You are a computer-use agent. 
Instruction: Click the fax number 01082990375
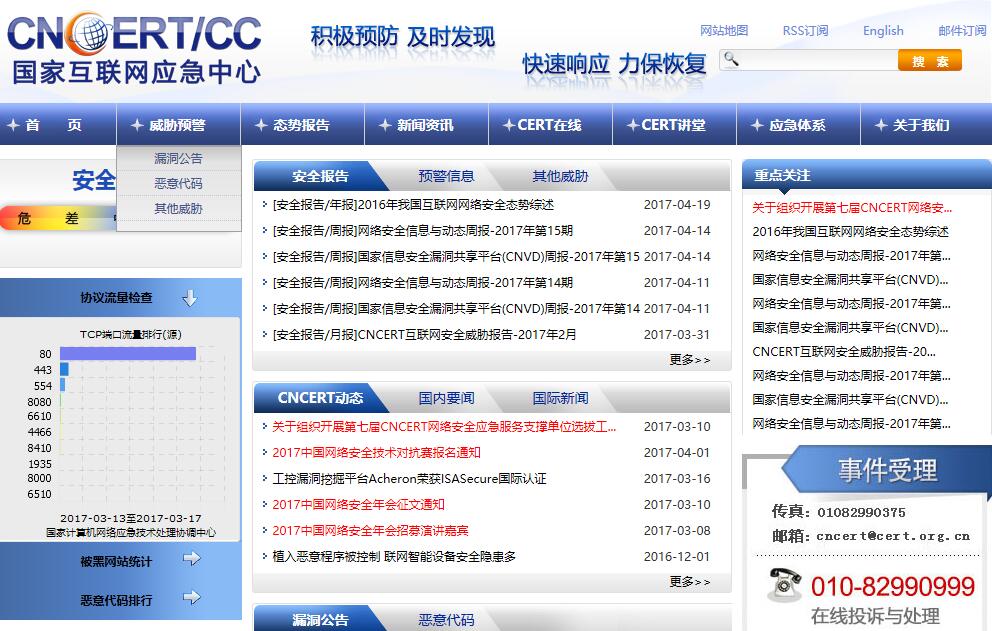coord(861,512)
